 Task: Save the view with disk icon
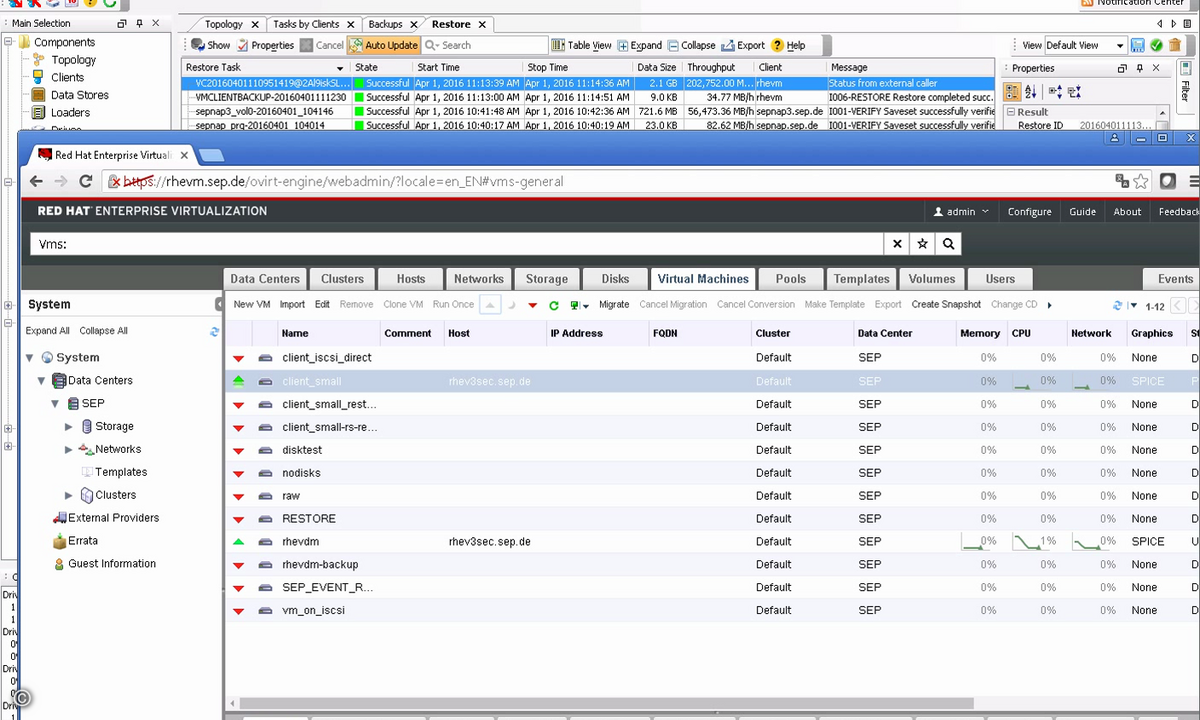pos(1138,45)
